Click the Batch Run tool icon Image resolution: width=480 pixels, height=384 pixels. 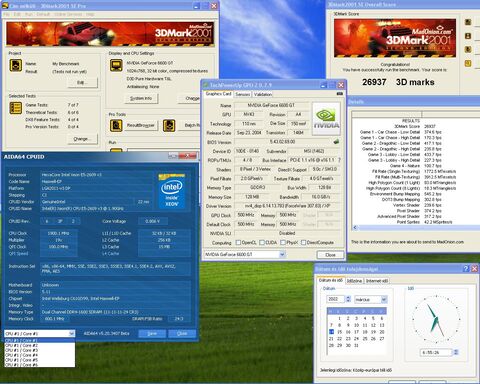pos(169,126)
